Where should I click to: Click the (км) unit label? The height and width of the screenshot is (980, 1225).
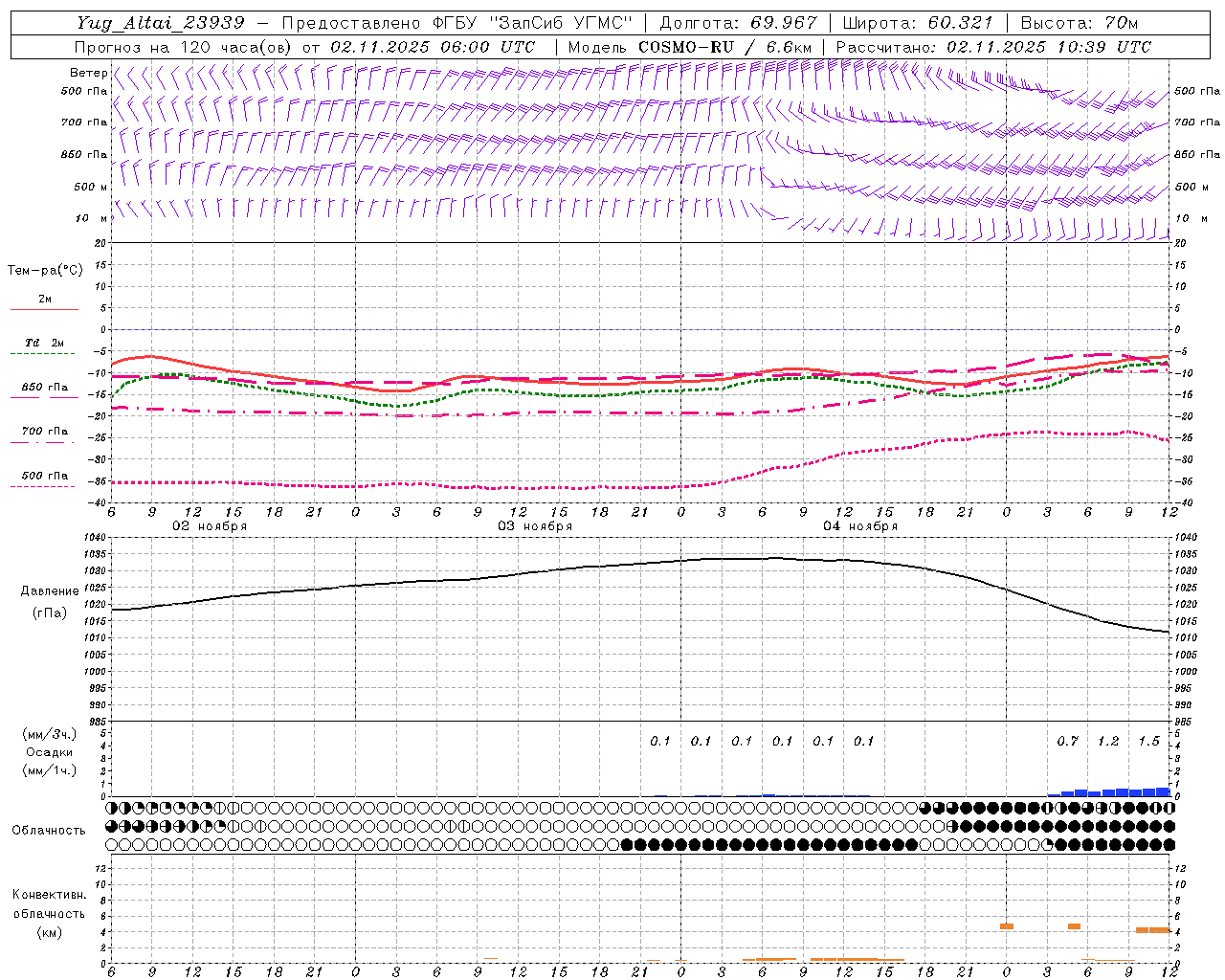(49, 932)
